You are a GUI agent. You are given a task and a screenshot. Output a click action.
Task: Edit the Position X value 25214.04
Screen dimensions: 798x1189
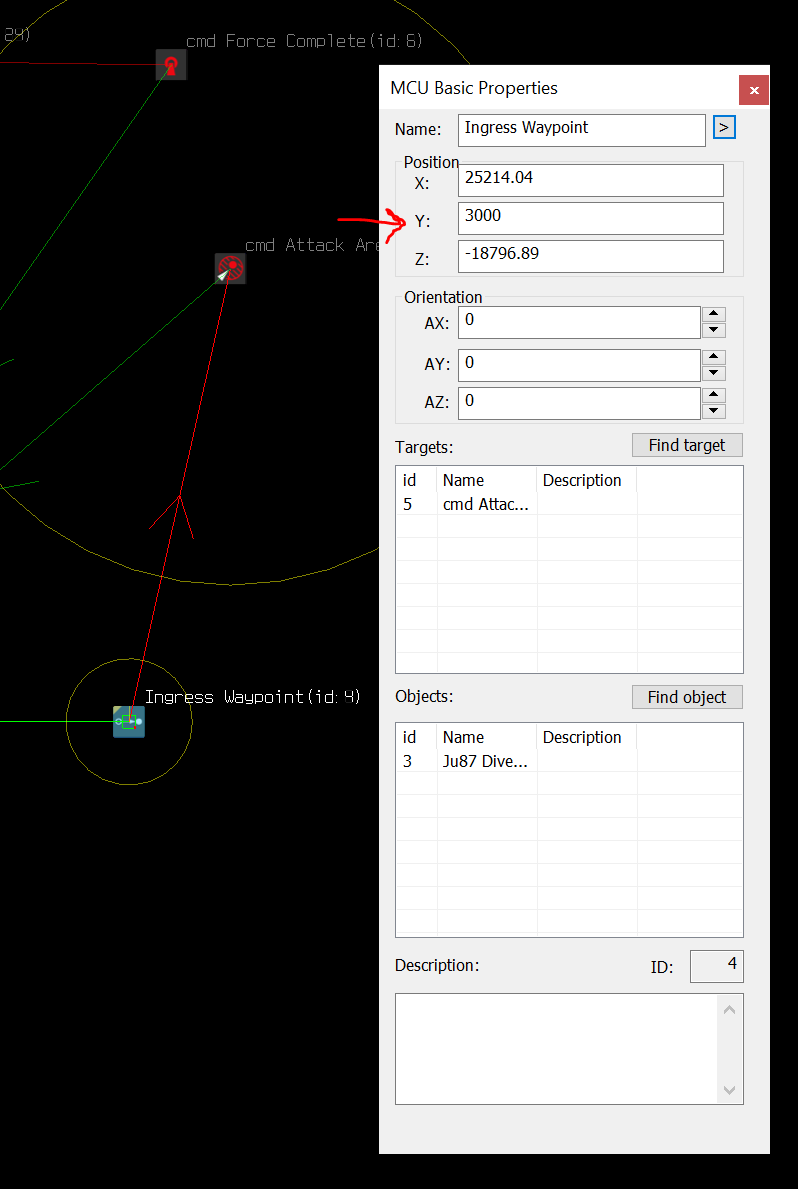click(x=591, y=180)
